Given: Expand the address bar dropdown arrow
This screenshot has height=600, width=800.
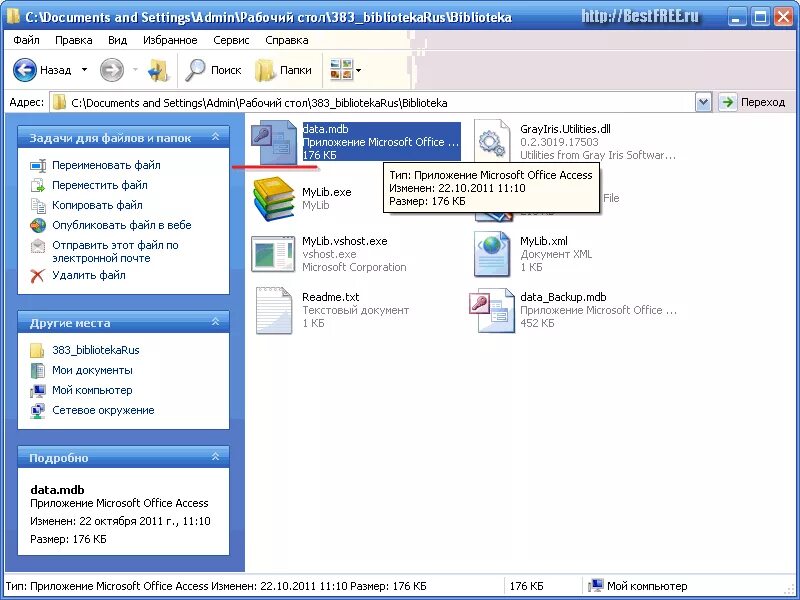Looking at the screenshot, I should coord(703,103).
